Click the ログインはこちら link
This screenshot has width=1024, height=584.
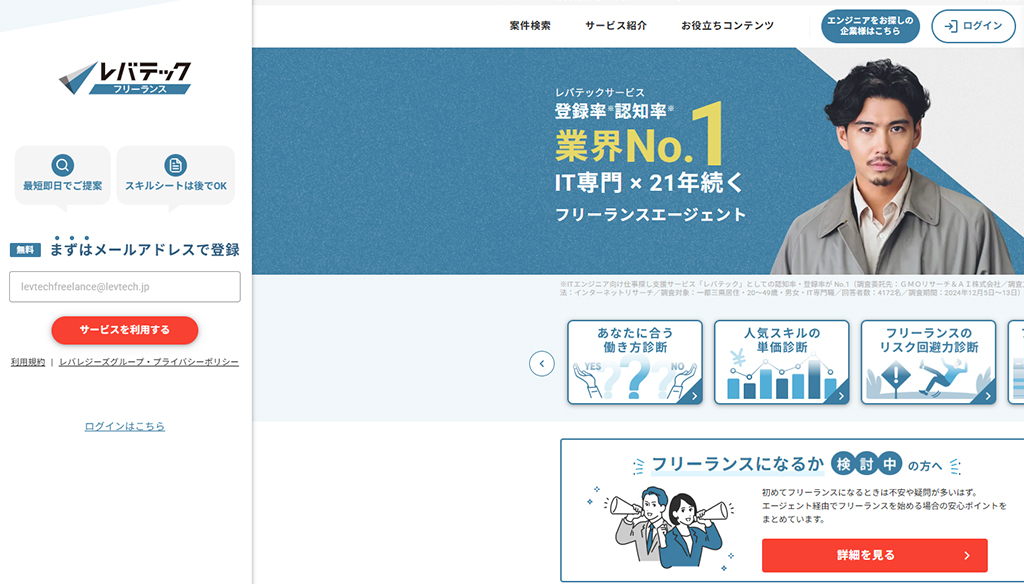coord(125,425)
